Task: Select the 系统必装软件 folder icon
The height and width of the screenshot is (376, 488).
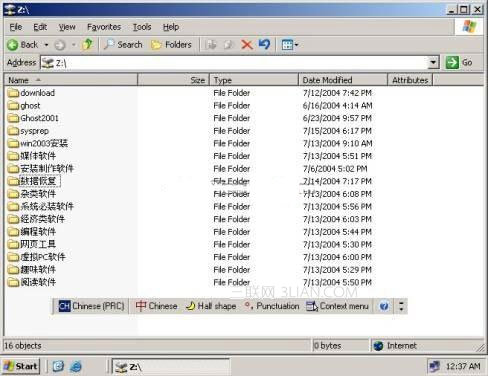Action: 13,207
